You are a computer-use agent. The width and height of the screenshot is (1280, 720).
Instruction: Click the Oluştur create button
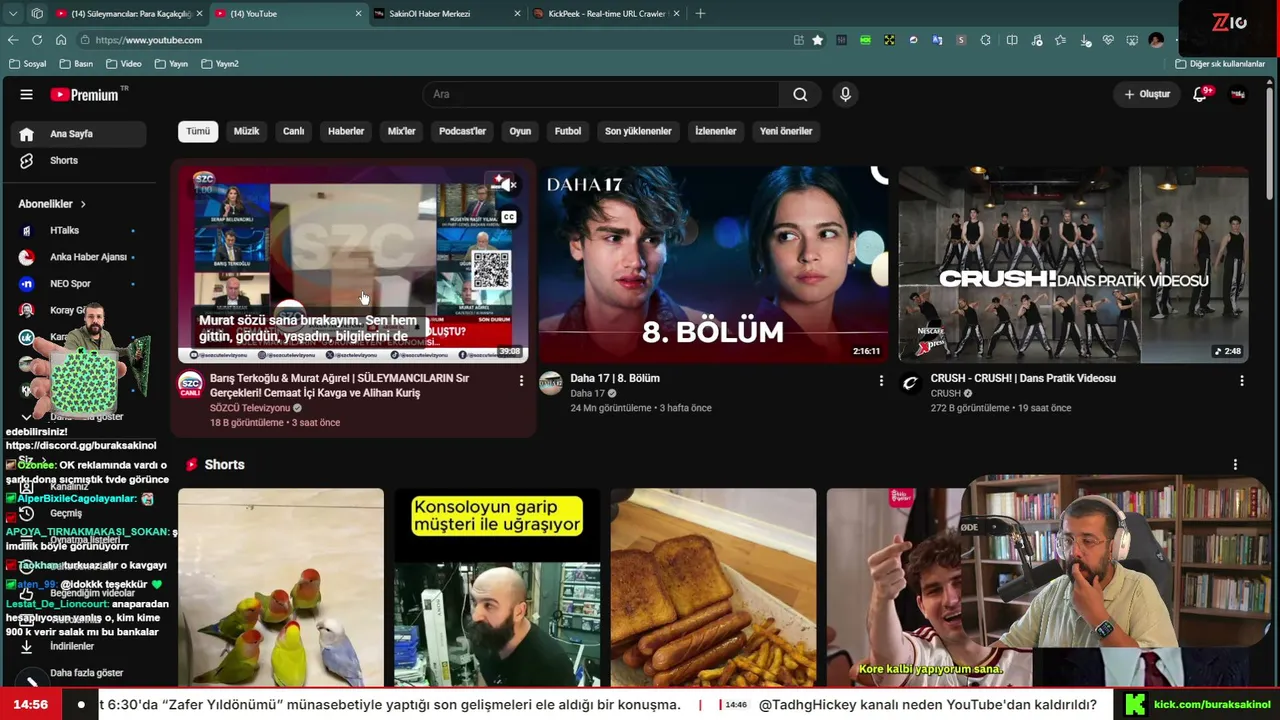click(1146, 94)
